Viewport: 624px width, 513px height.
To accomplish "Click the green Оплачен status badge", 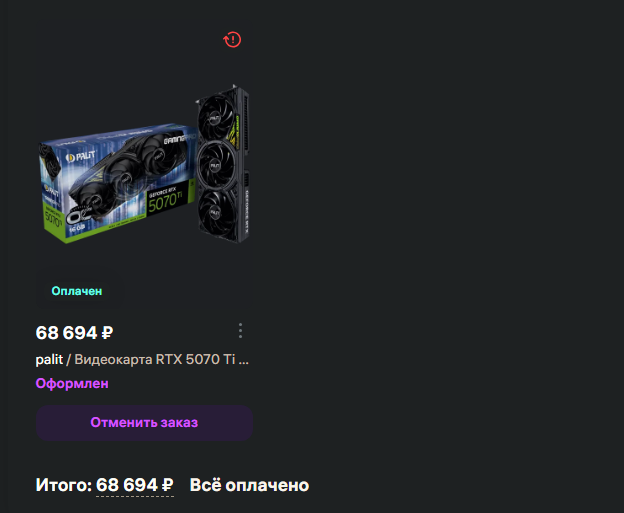I will point(77,291).
